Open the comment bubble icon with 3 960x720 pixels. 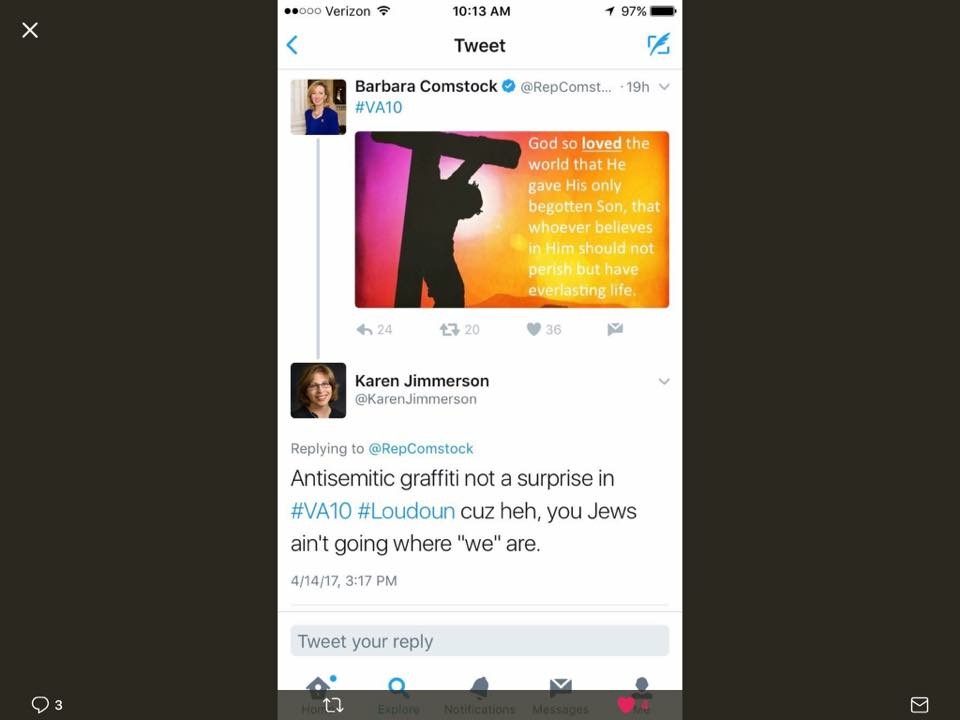47,704
